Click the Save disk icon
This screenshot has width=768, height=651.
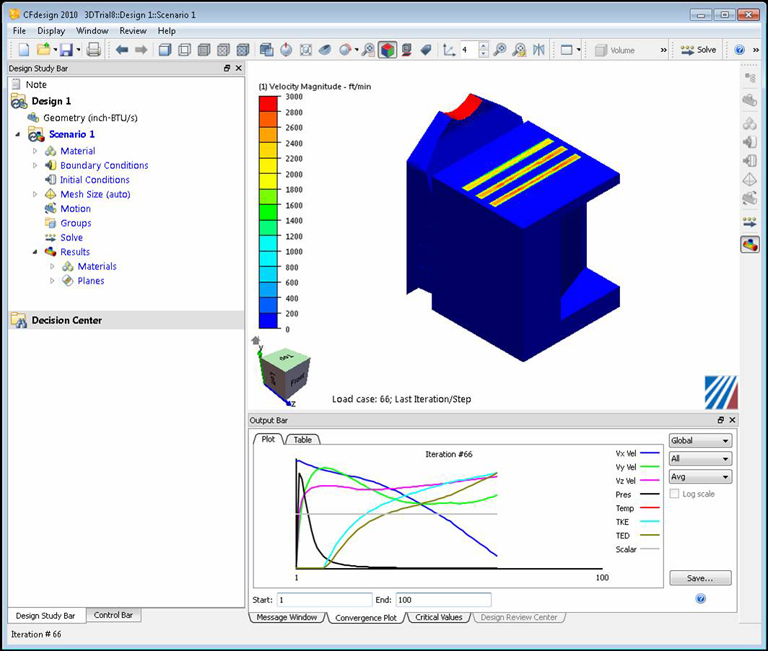(x=67, y=50)
